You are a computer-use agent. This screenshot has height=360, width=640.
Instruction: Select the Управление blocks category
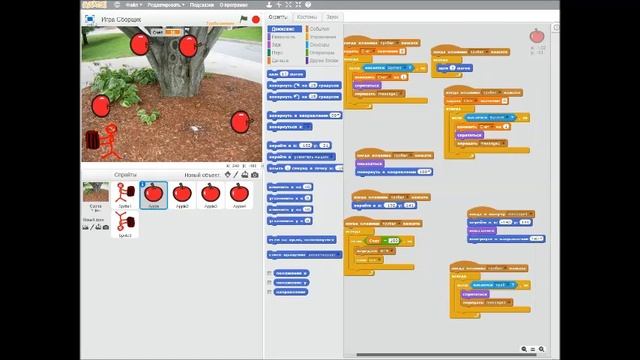[323, 37]
